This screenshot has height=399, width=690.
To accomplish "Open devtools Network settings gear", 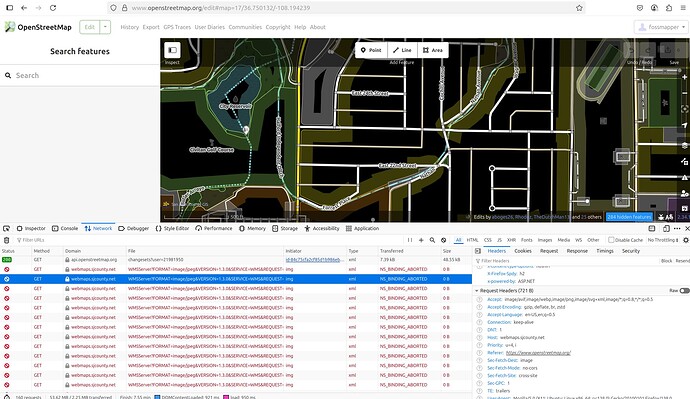I will click(x=686, y=240).
